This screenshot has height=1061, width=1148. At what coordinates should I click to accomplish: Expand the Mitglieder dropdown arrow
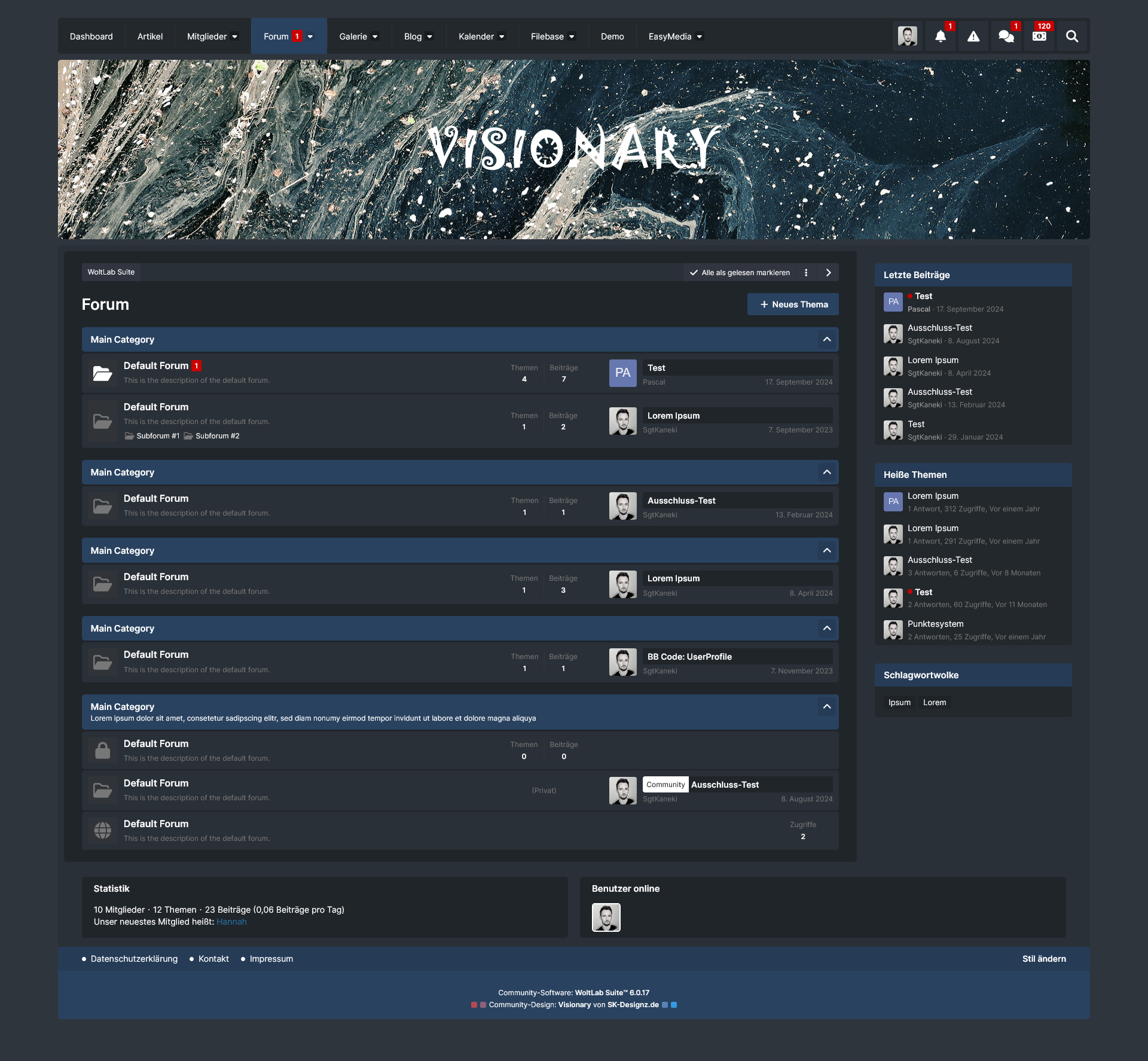click(234, 36)
